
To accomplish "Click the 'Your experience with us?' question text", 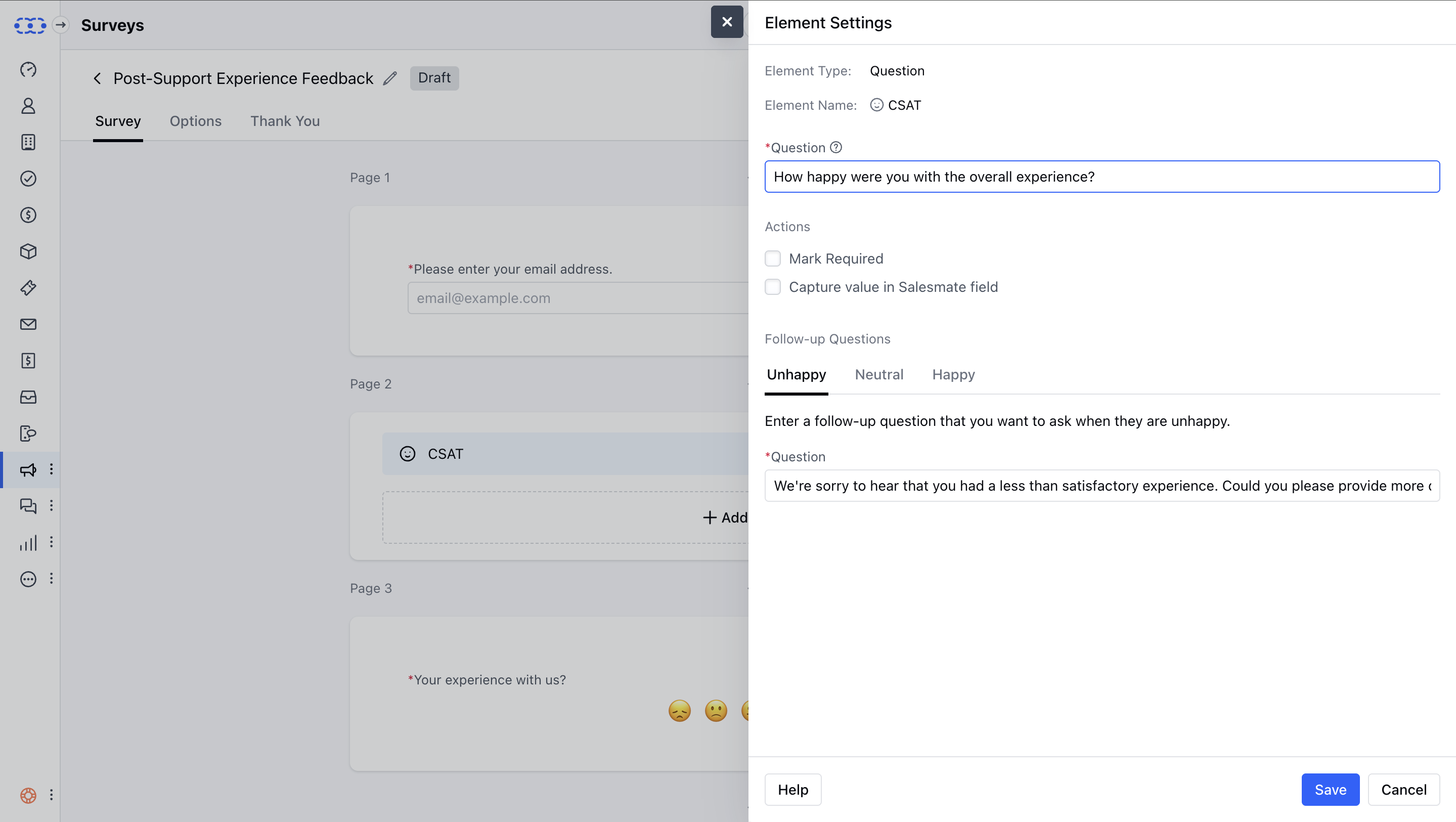I will coord(490,679).
